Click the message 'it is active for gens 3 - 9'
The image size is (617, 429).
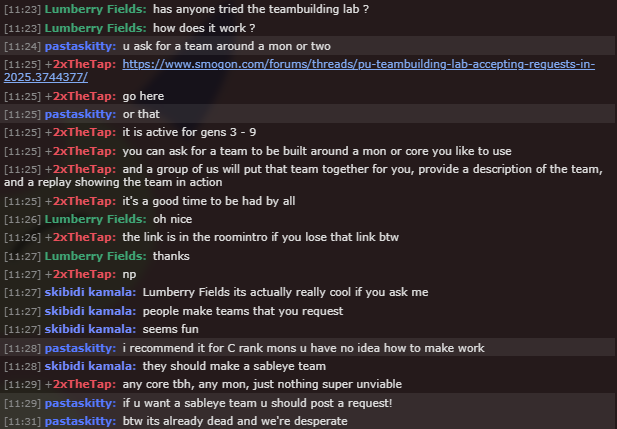[189, 132]
